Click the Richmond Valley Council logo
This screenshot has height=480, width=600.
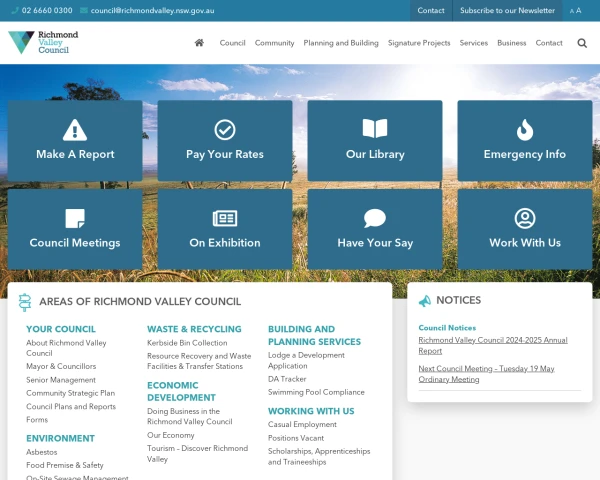[x=43, y=42]
